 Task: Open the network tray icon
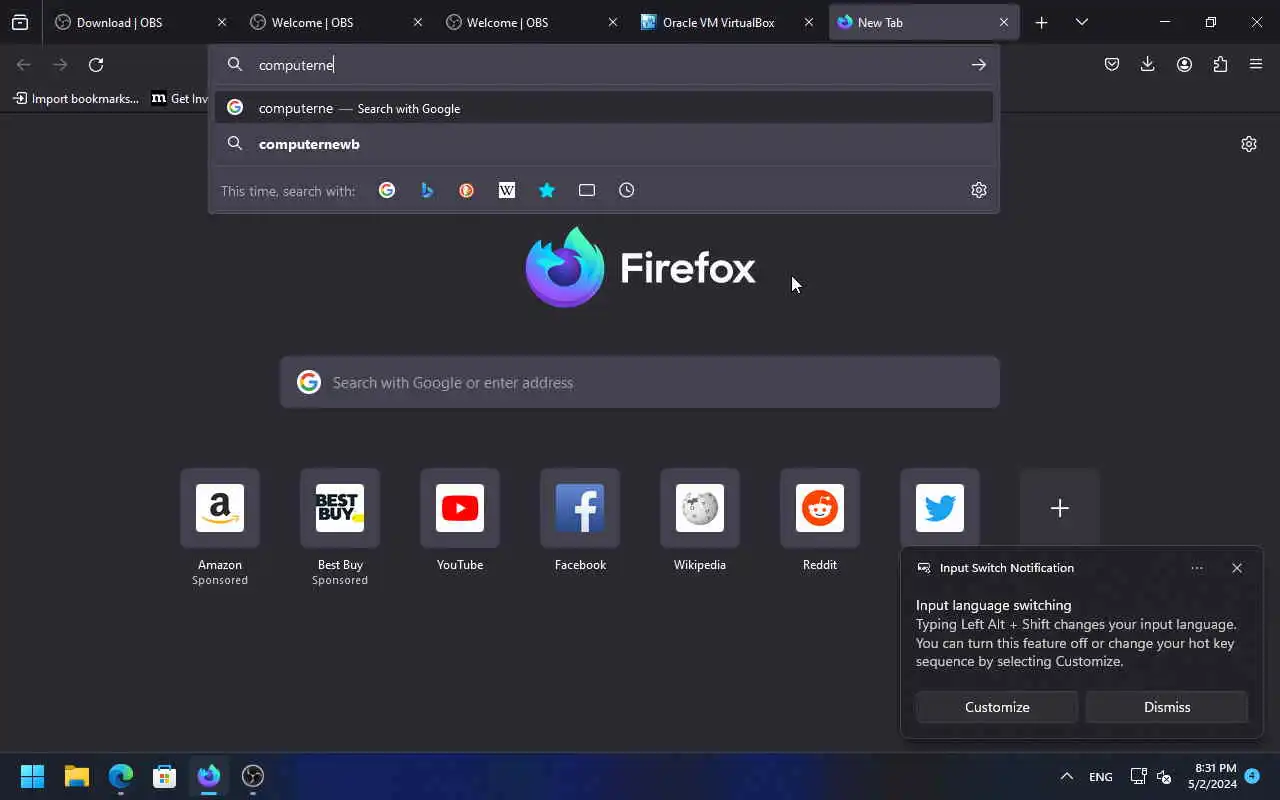click(1138, 776)
